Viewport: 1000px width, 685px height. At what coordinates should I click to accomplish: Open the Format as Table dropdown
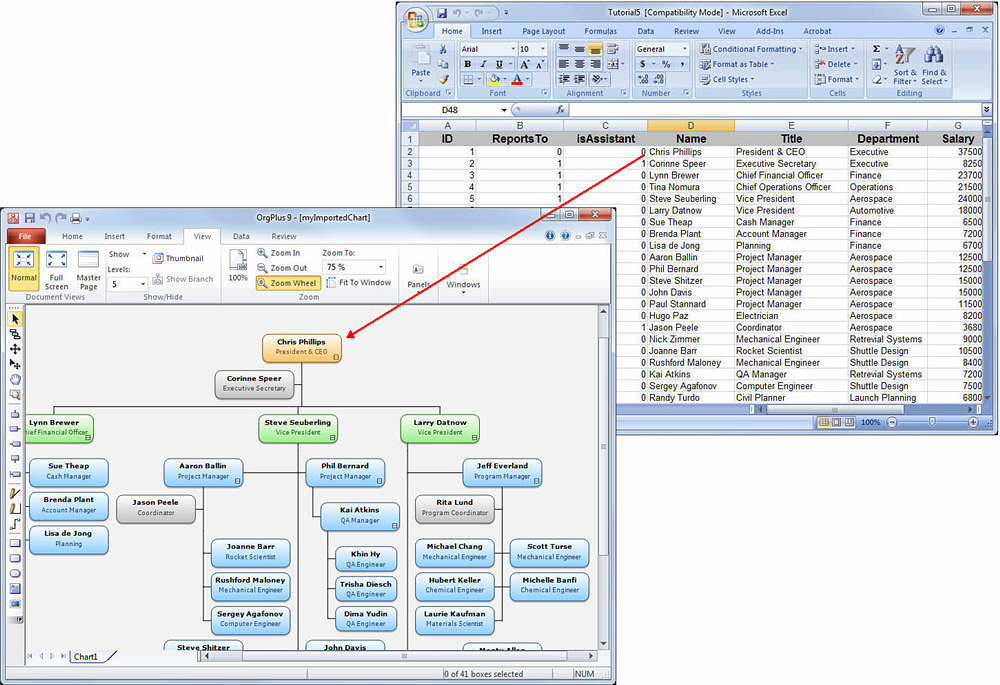click(x=737, y=64)
